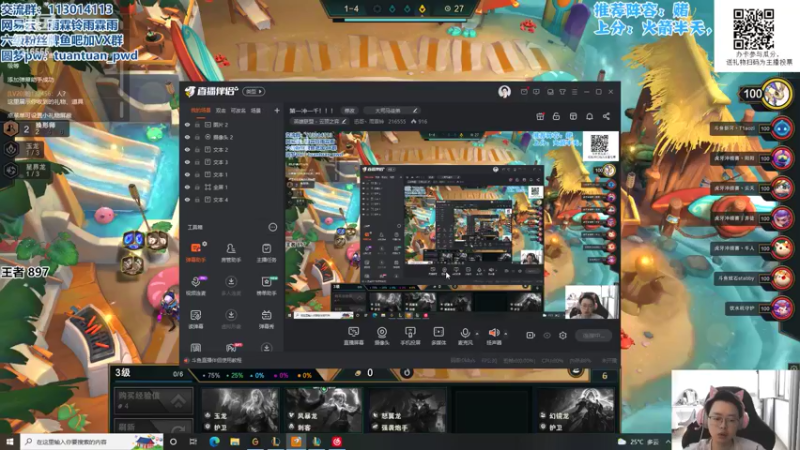Add 手机投屏 phone mirroring source
Viewport: 800px width, 450px height.
[410, 336]
